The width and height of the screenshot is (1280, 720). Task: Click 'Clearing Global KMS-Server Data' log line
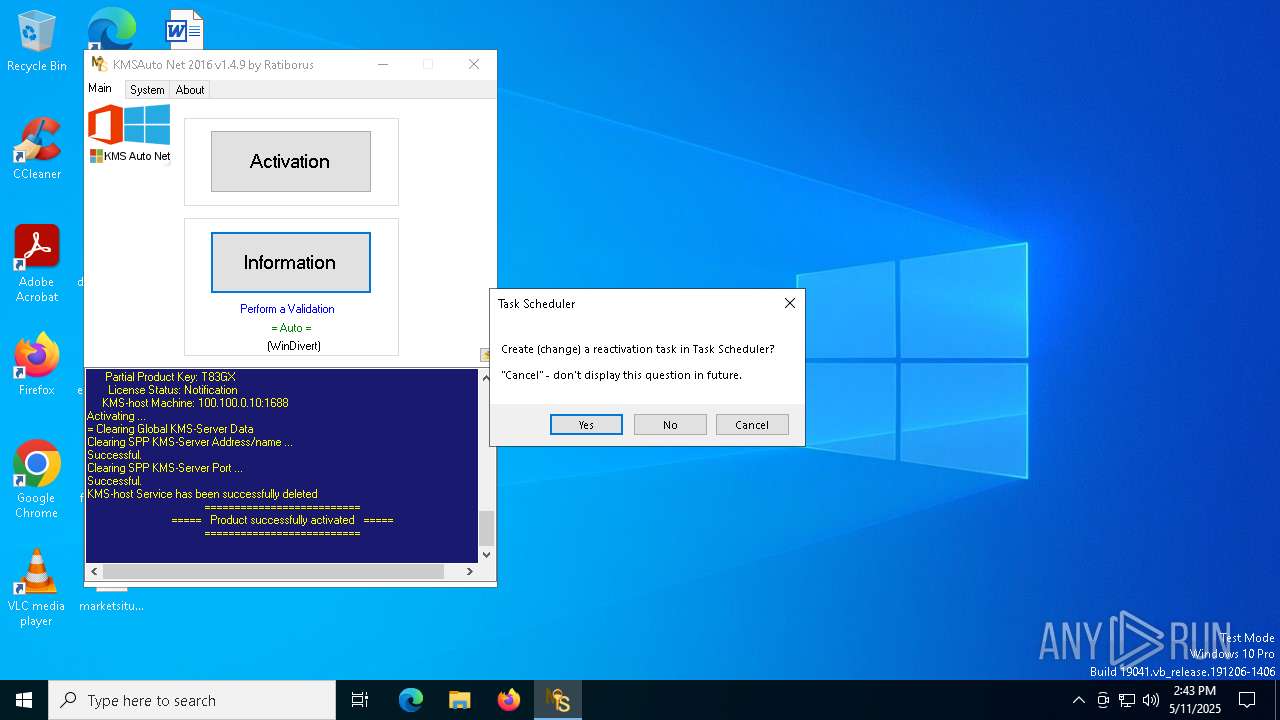click(x=175, y=429)
